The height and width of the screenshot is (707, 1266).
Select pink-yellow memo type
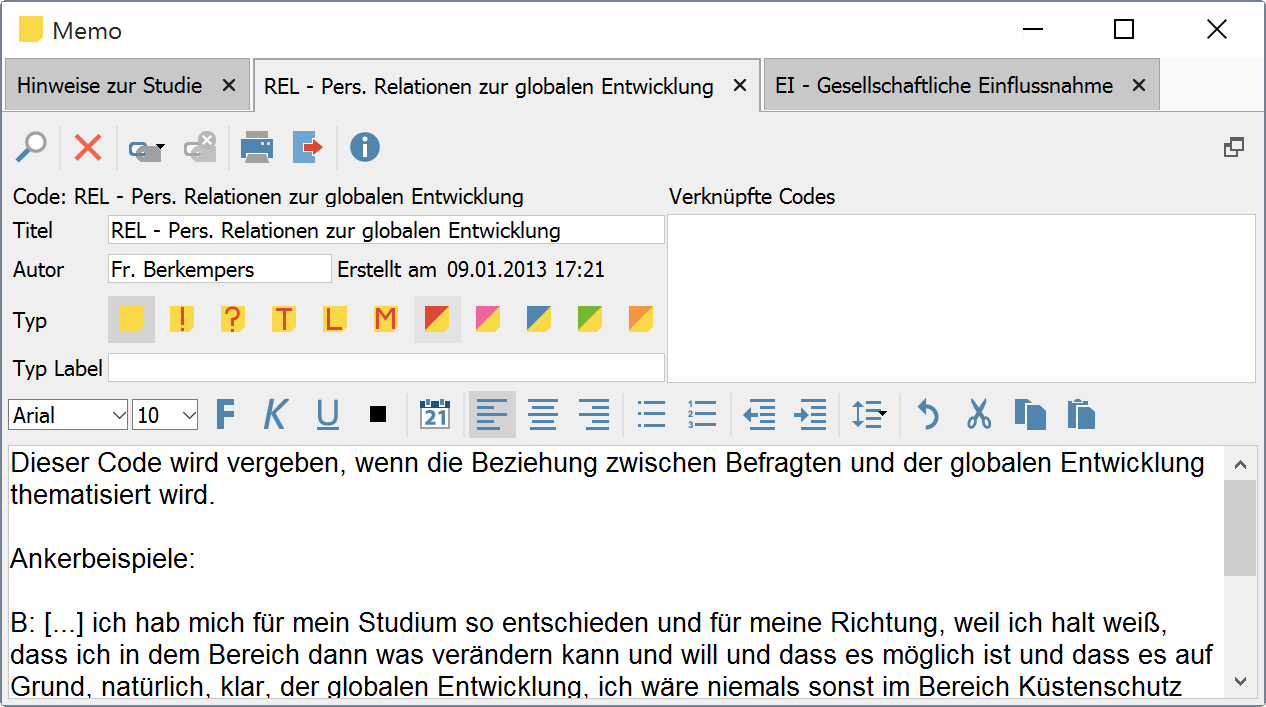(488, 319)
